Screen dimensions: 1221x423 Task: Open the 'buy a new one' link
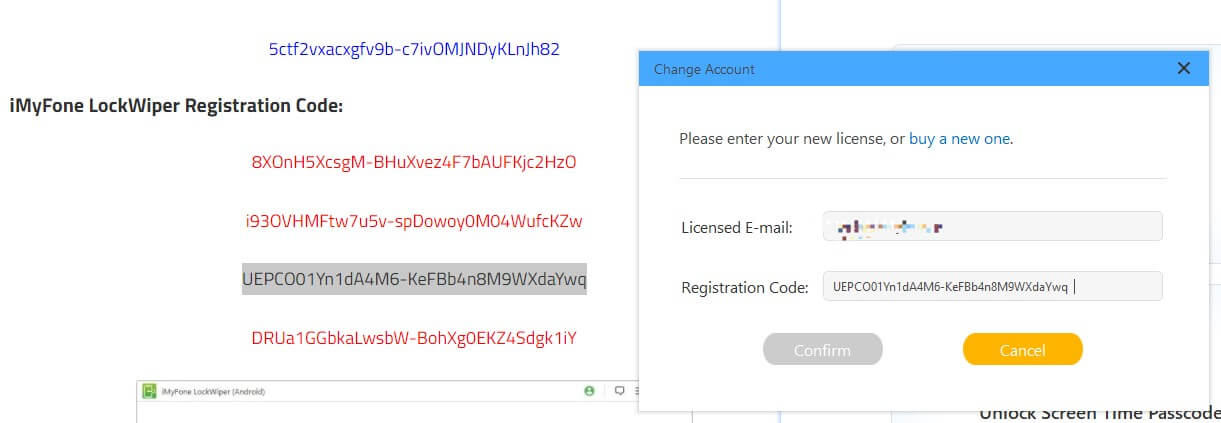tap(960, 139)
